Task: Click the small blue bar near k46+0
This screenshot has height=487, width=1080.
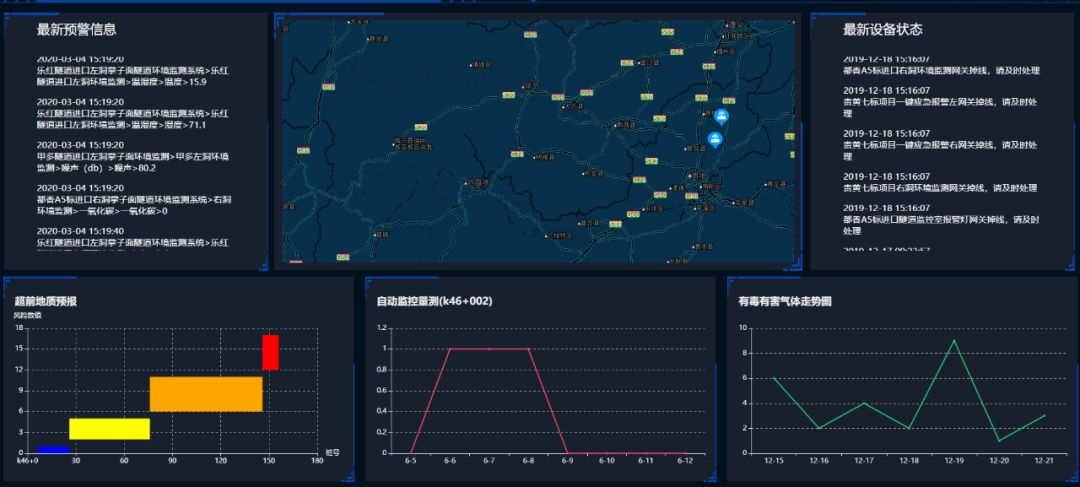Action: pyautogui.click(x=53, y=449)
